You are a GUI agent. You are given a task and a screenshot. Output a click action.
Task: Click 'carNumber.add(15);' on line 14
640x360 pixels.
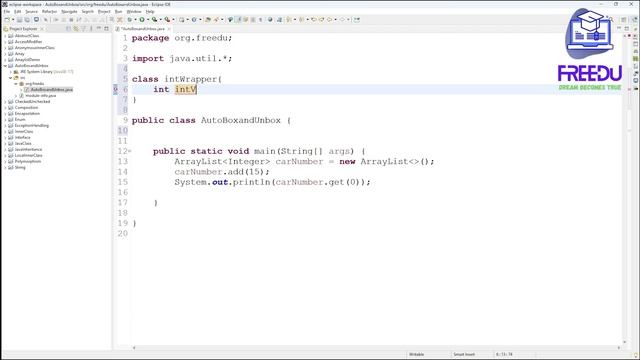(222, 172)
